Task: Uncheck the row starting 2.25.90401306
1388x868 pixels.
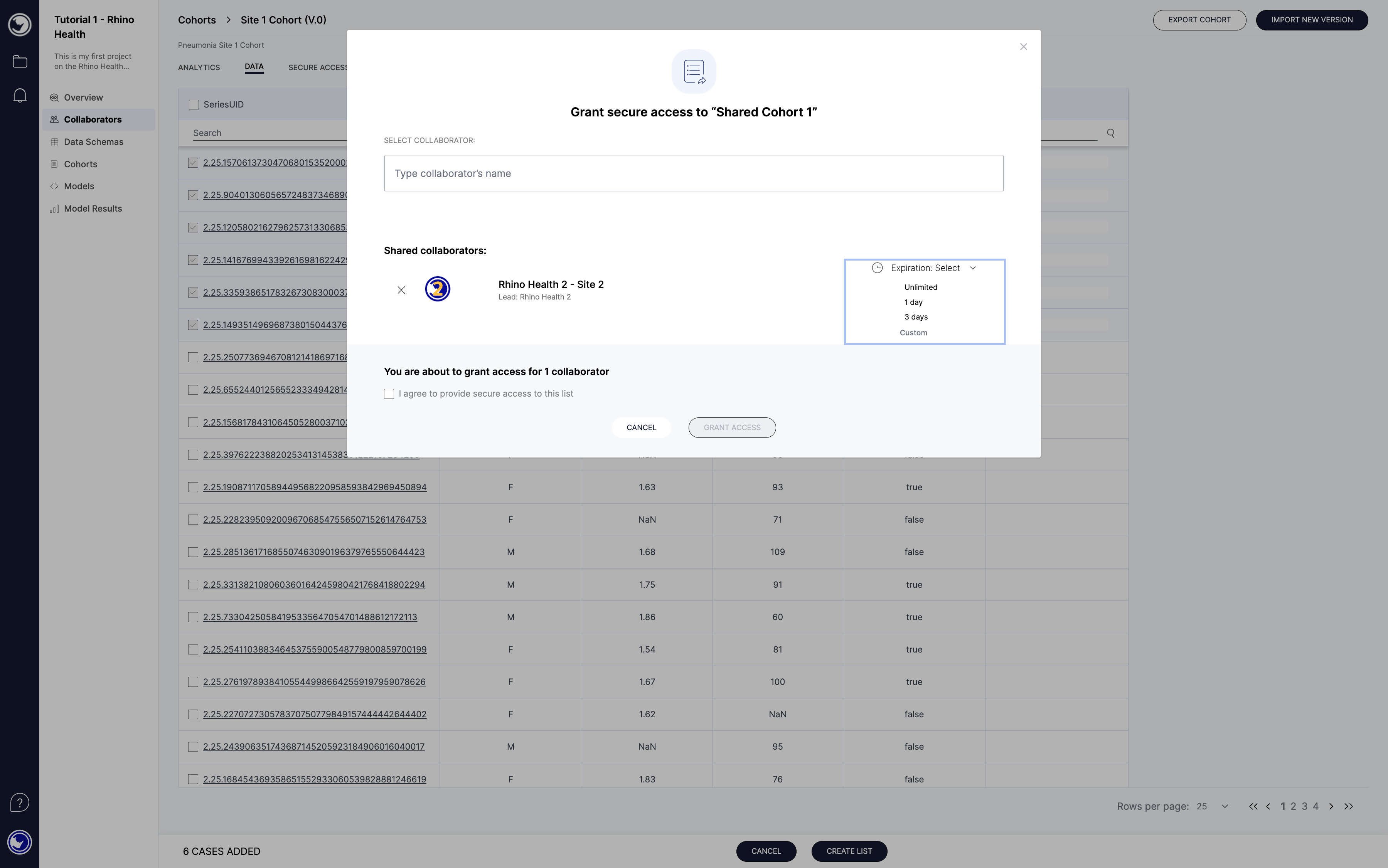Action: click(x=193, y=195)
